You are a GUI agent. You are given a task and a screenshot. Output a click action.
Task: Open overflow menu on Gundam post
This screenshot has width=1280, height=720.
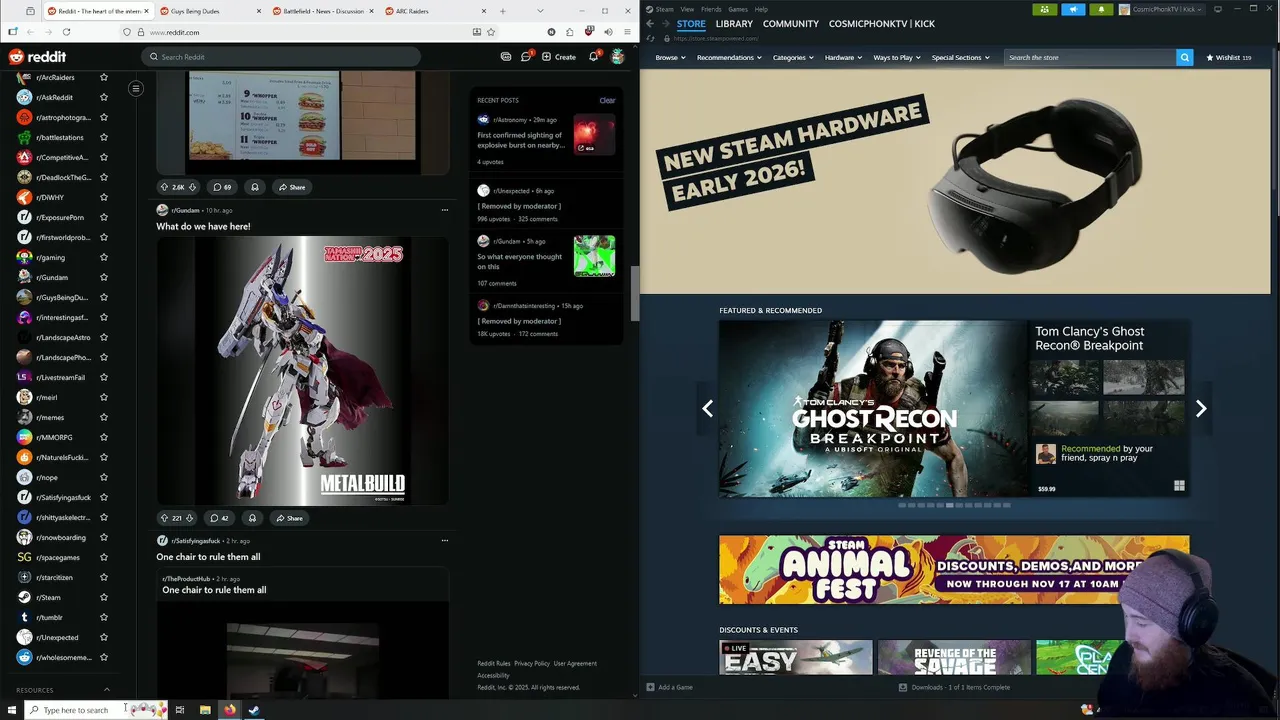(x=445, y=210)
